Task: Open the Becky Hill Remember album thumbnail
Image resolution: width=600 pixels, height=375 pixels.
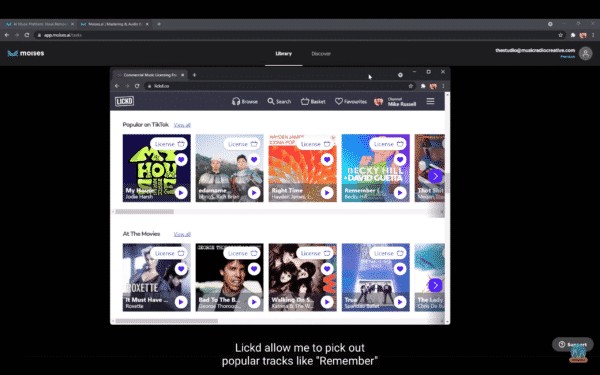Action: tap(375, 168)
